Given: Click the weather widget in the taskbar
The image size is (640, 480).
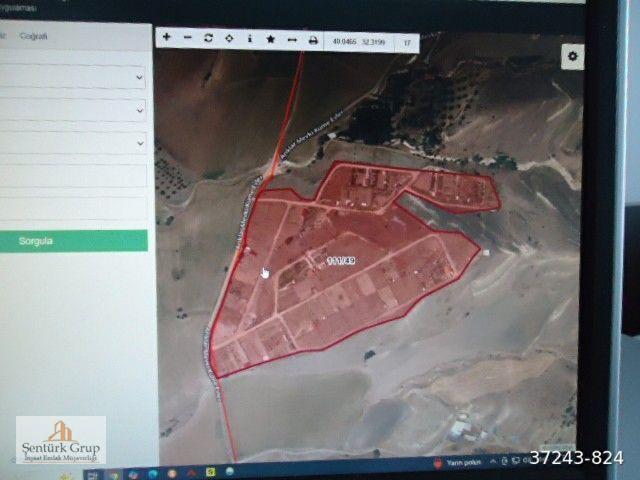Looking at the screenshot, I should click(x=462, y=463).
